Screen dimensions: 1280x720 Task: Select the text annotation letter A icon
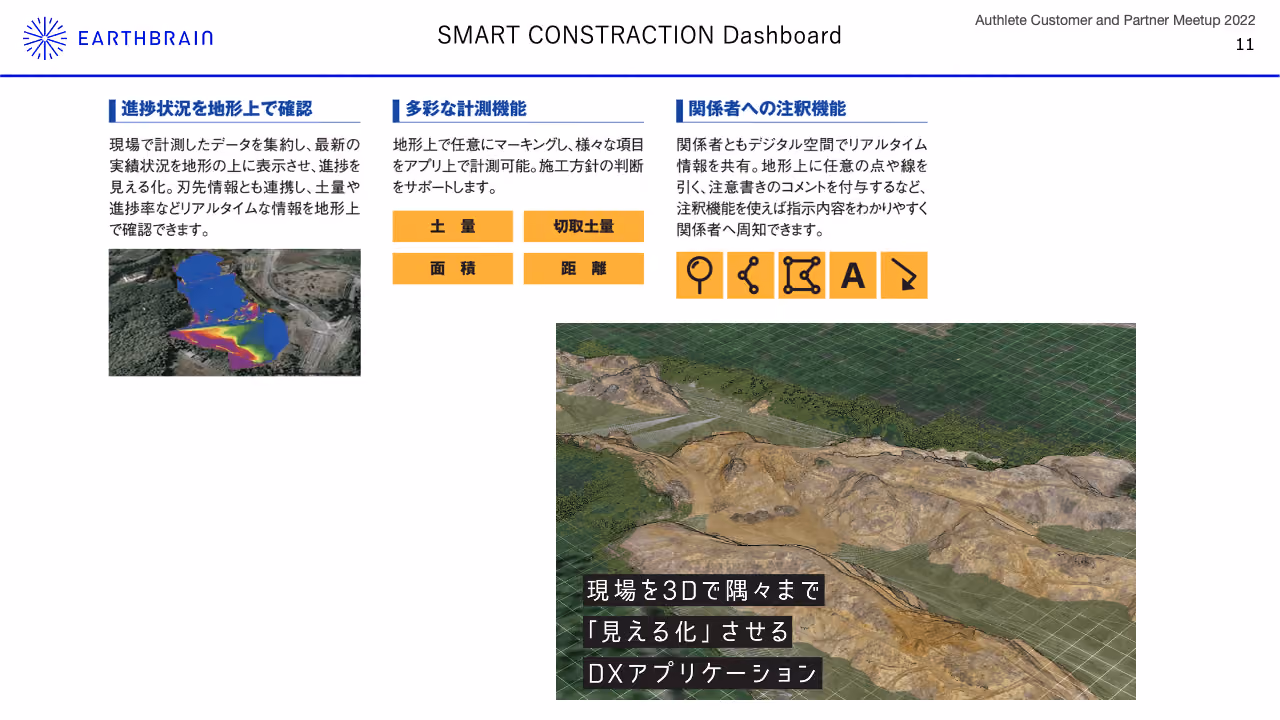click(x=853, y=275)
